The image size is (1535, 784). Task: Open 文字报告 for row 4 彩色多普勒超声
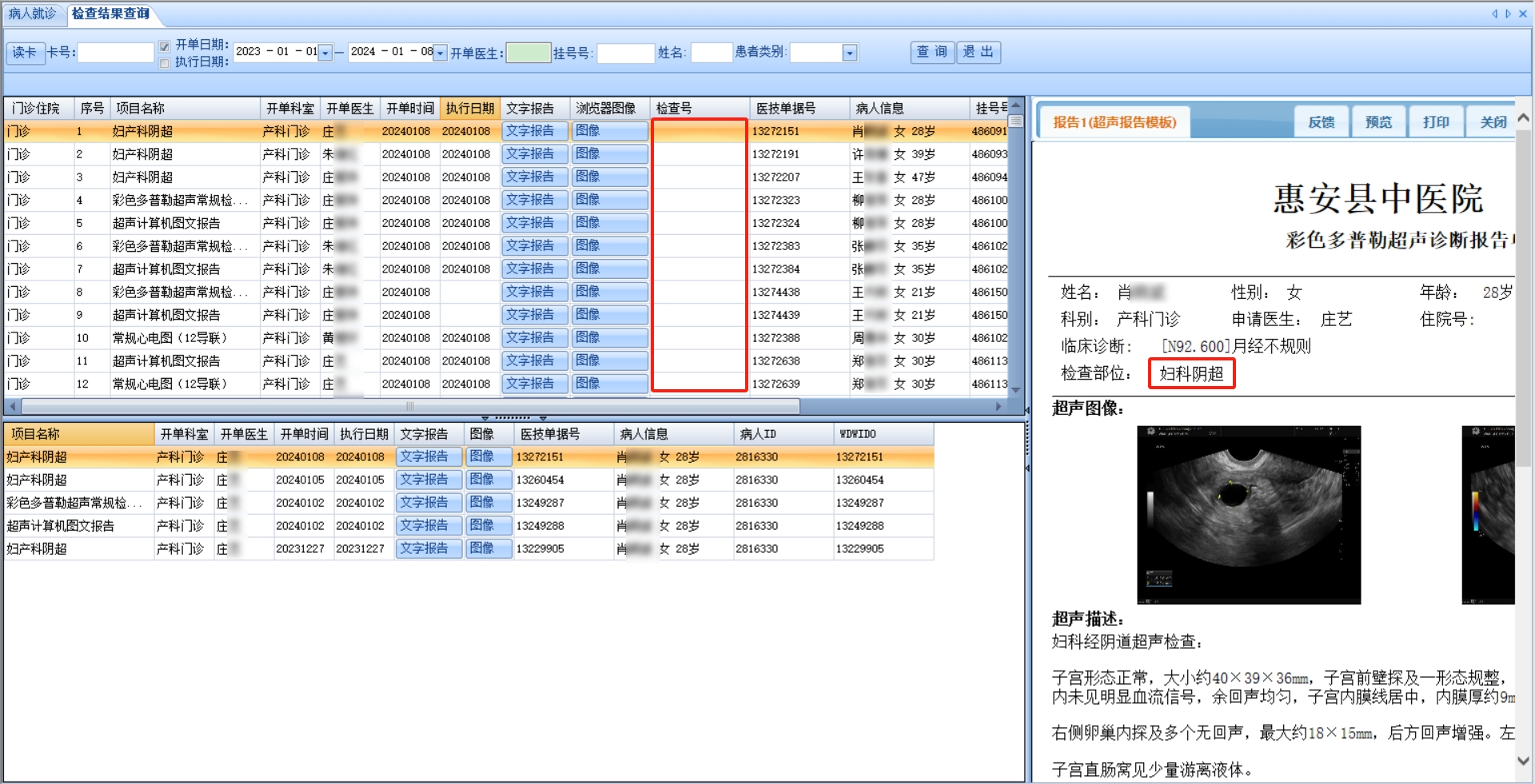(x=535, y=200)
